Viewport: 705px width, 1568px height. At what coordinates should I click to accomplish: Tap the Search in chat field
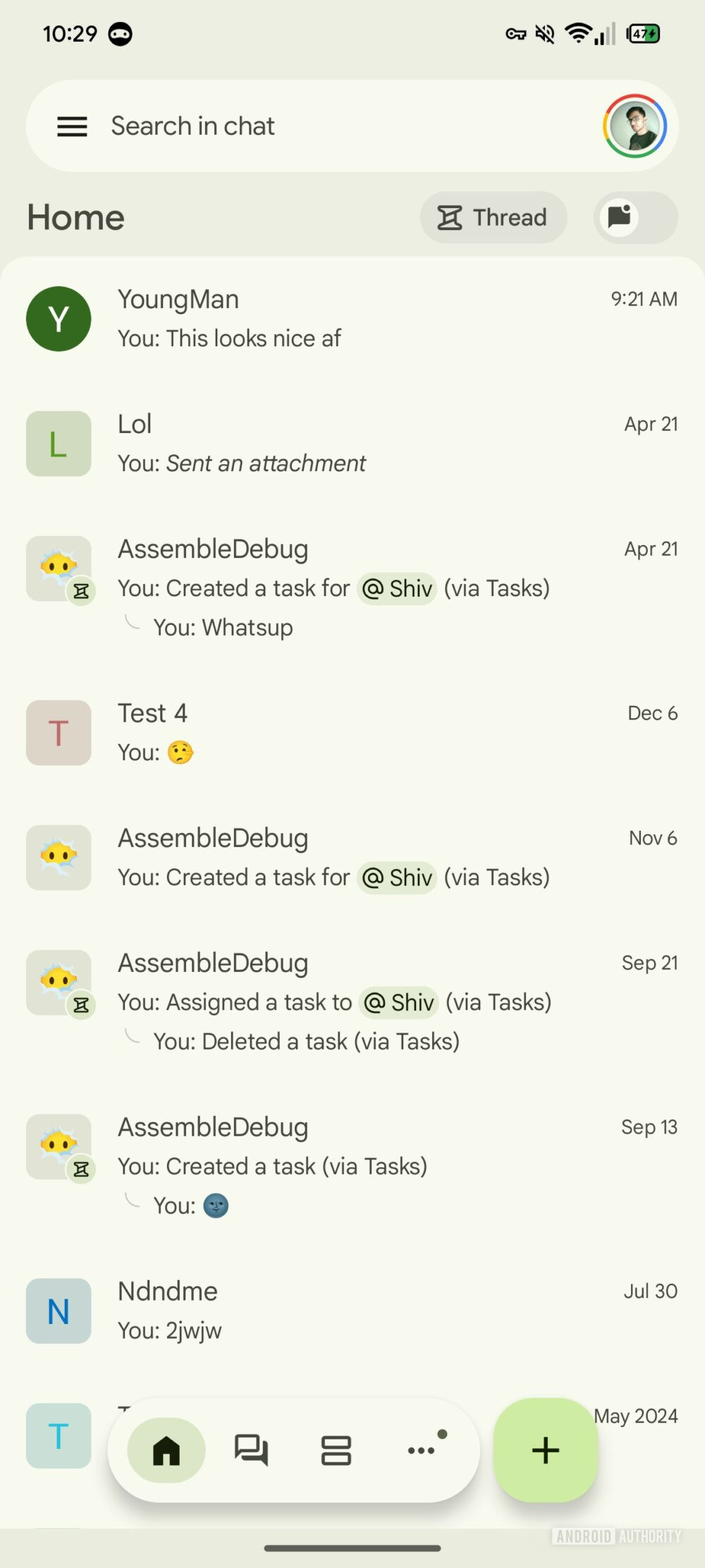tap(282, 126)
